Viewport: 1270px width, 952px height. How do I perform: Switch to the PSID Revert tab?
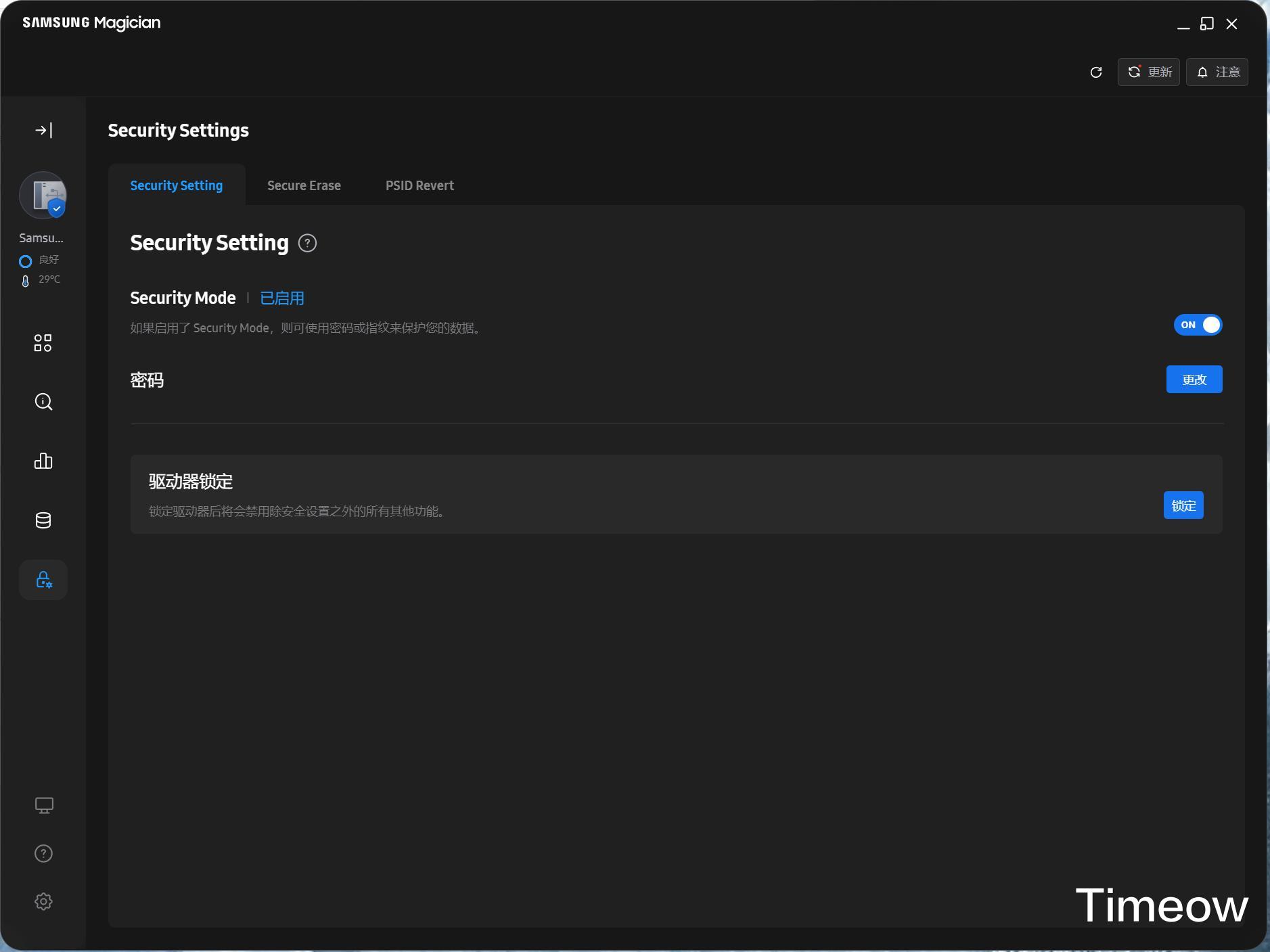419,185
